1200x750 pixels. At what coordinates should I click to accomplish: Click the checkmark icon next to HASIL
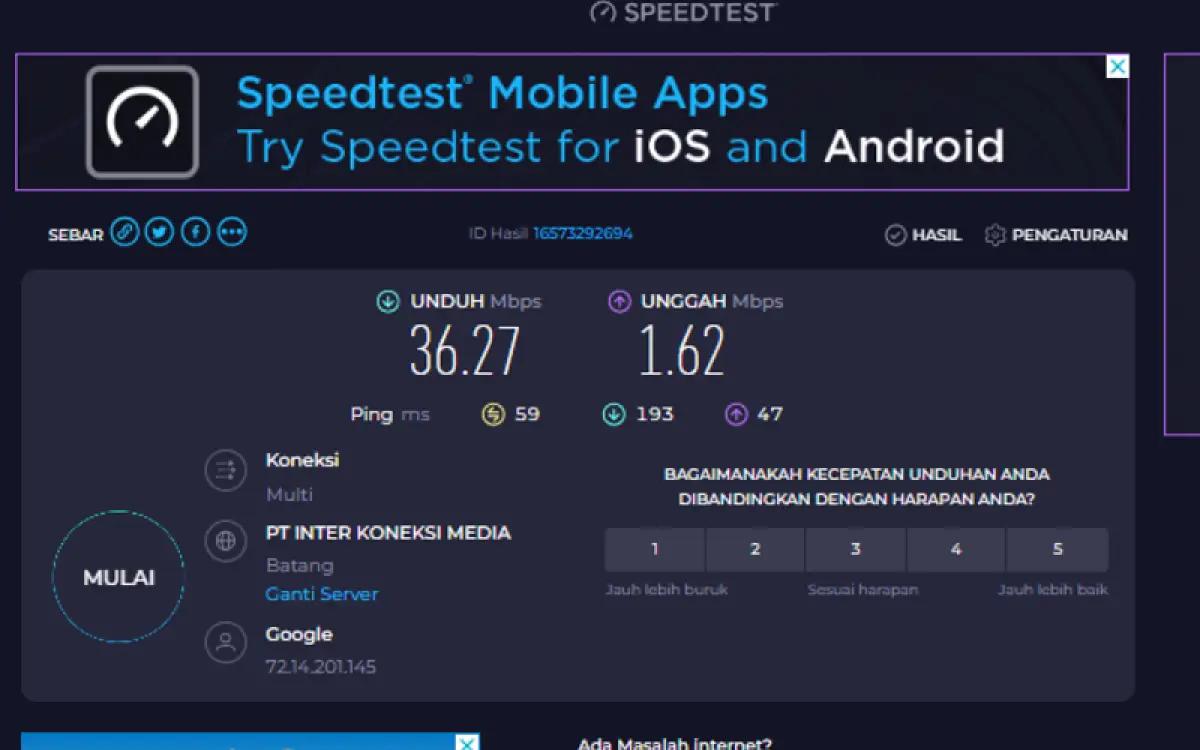point(895,235)
